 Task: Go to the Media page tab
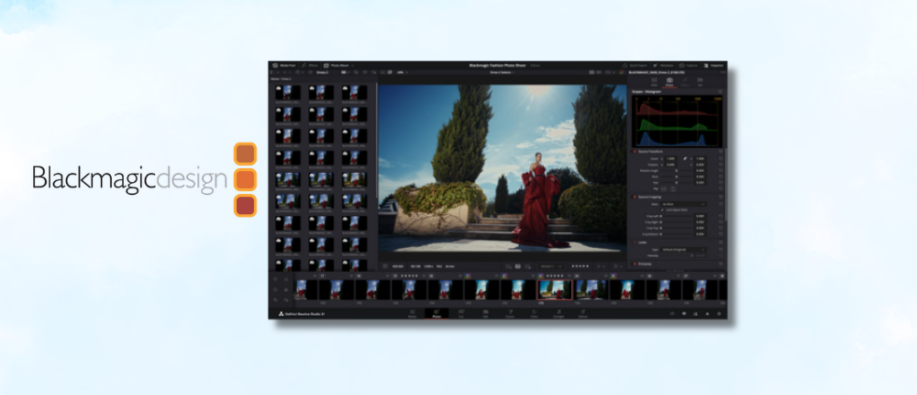[x=412, y=313]
